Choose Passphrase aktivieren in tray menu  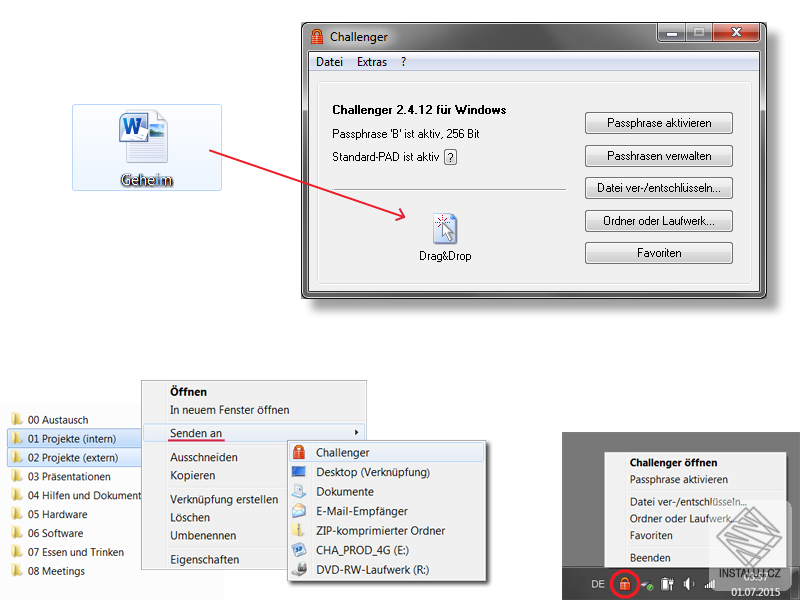pos(679,479)
